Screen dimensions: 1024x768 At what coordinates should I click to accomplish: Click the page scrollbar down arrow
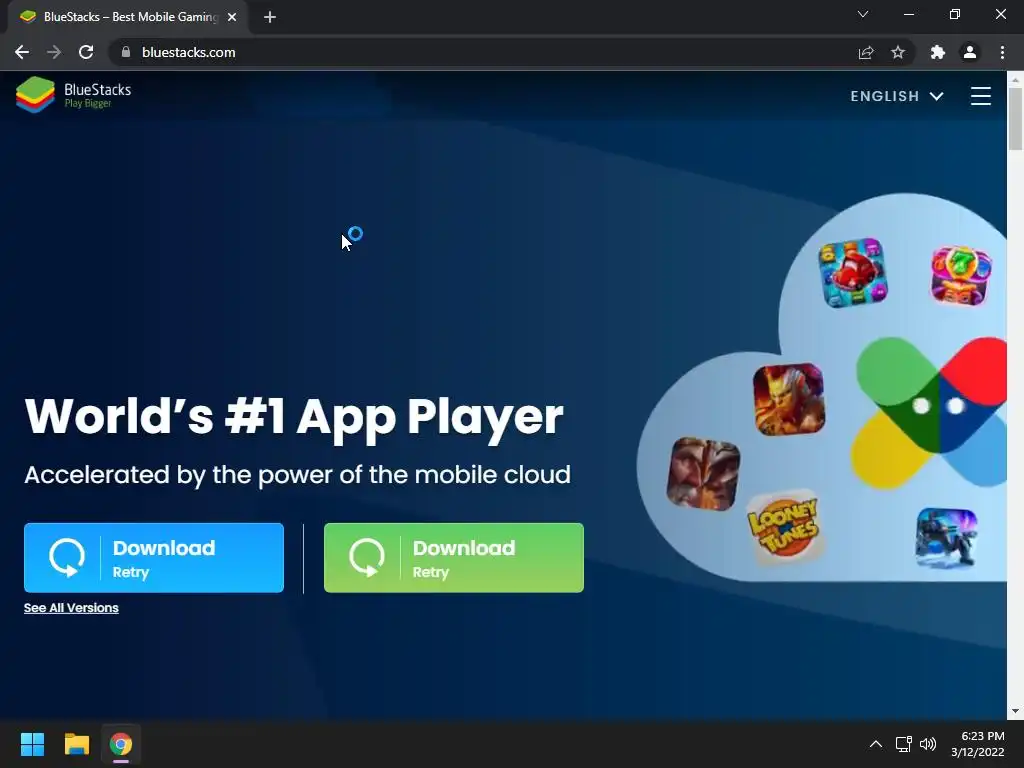tap(1015, 711)
